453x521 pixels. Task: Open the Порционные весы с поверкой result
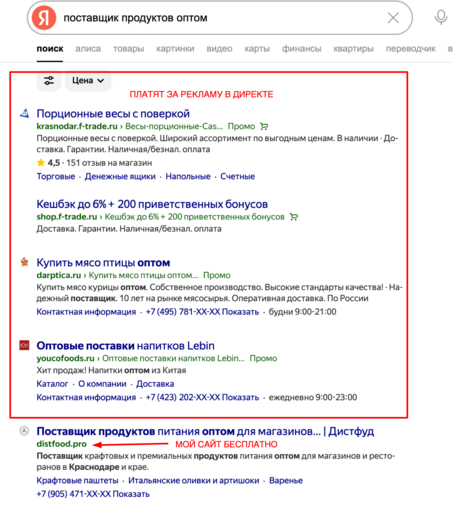(113, 114)
